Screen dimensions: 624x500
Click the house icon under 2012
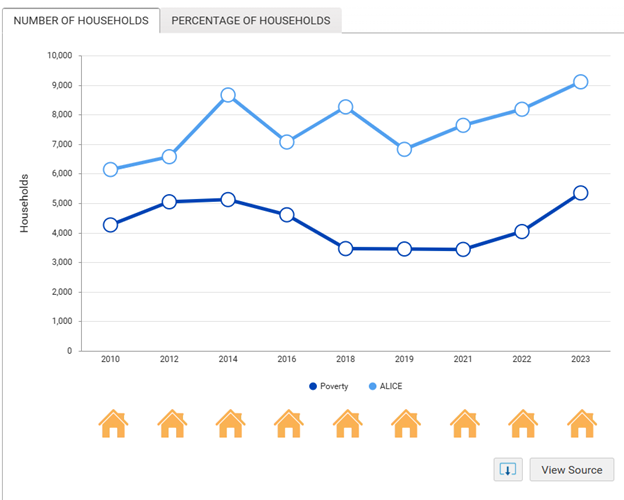pos(172,424)
